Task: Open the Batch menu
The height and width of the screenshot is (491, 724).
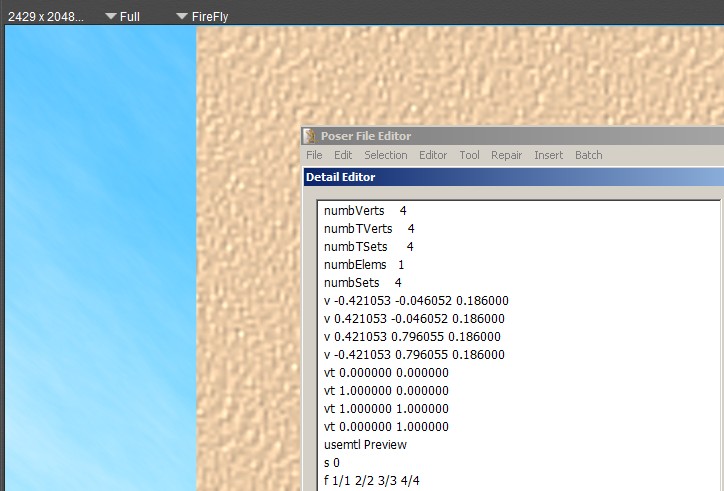Action: [589, 155]
